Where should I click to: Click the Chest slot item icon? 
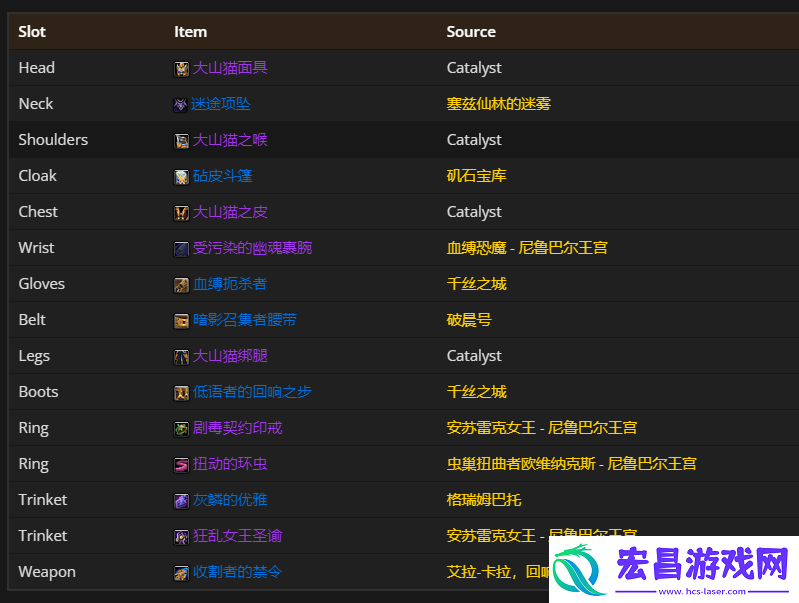pyautogui.click(x=181, y=213)
